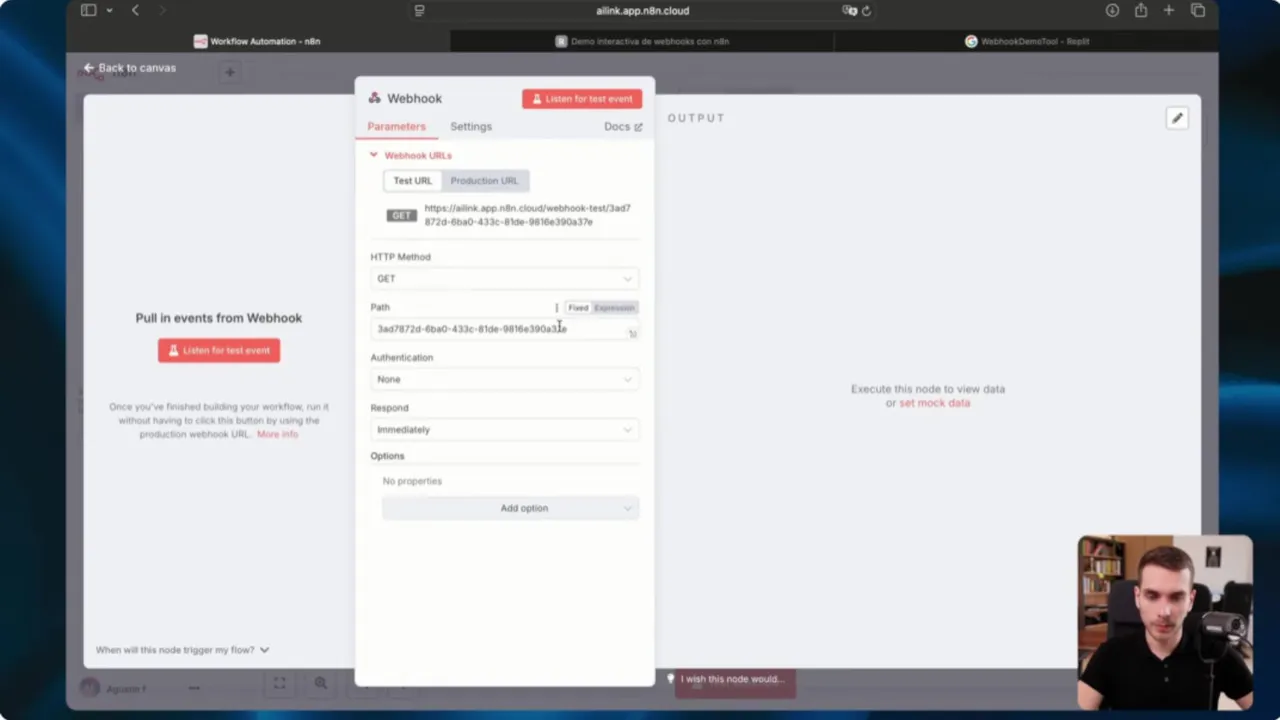Viewport: 1280px width, 720px height.
Task: Open the Docs link
Action: pos(623,127)
